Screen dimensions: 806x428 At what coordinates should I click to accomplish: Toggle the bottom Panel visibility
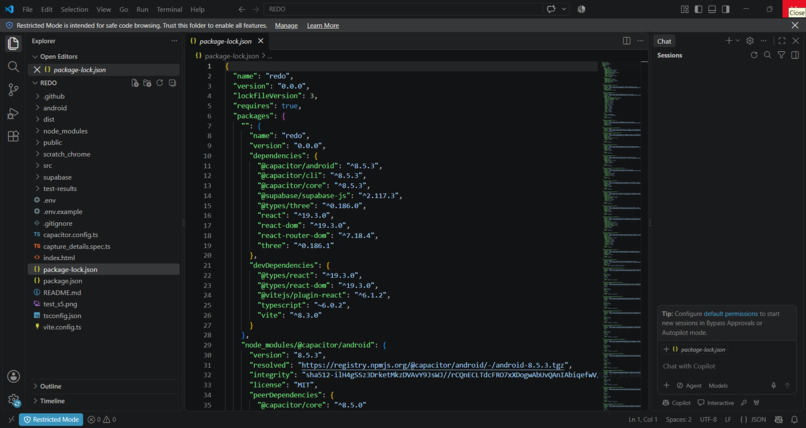pos(712,9)
